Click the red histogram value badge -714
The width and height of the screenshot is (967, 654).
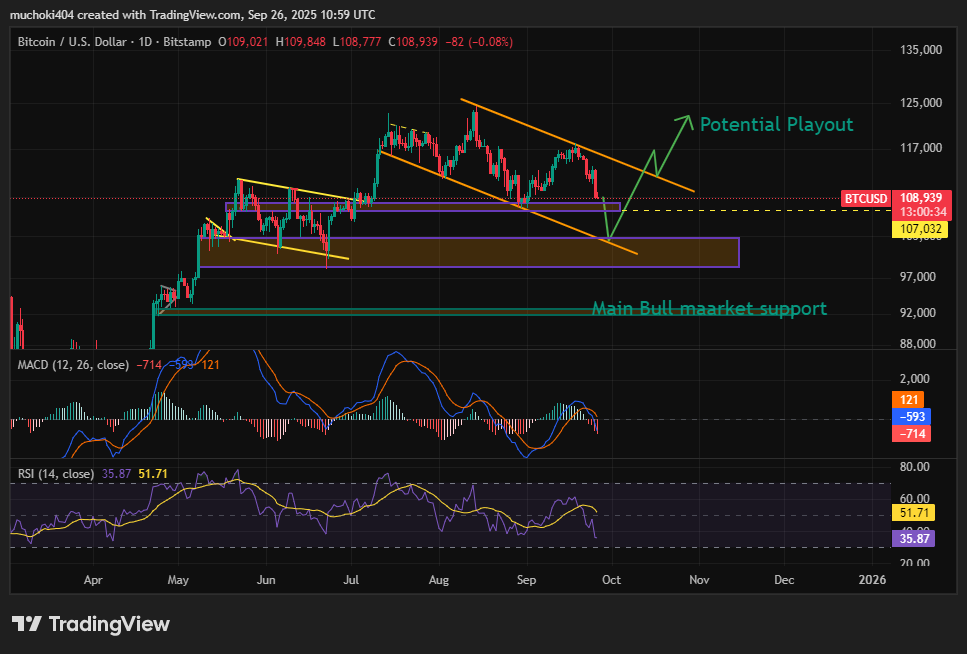[x=911, y=434]
